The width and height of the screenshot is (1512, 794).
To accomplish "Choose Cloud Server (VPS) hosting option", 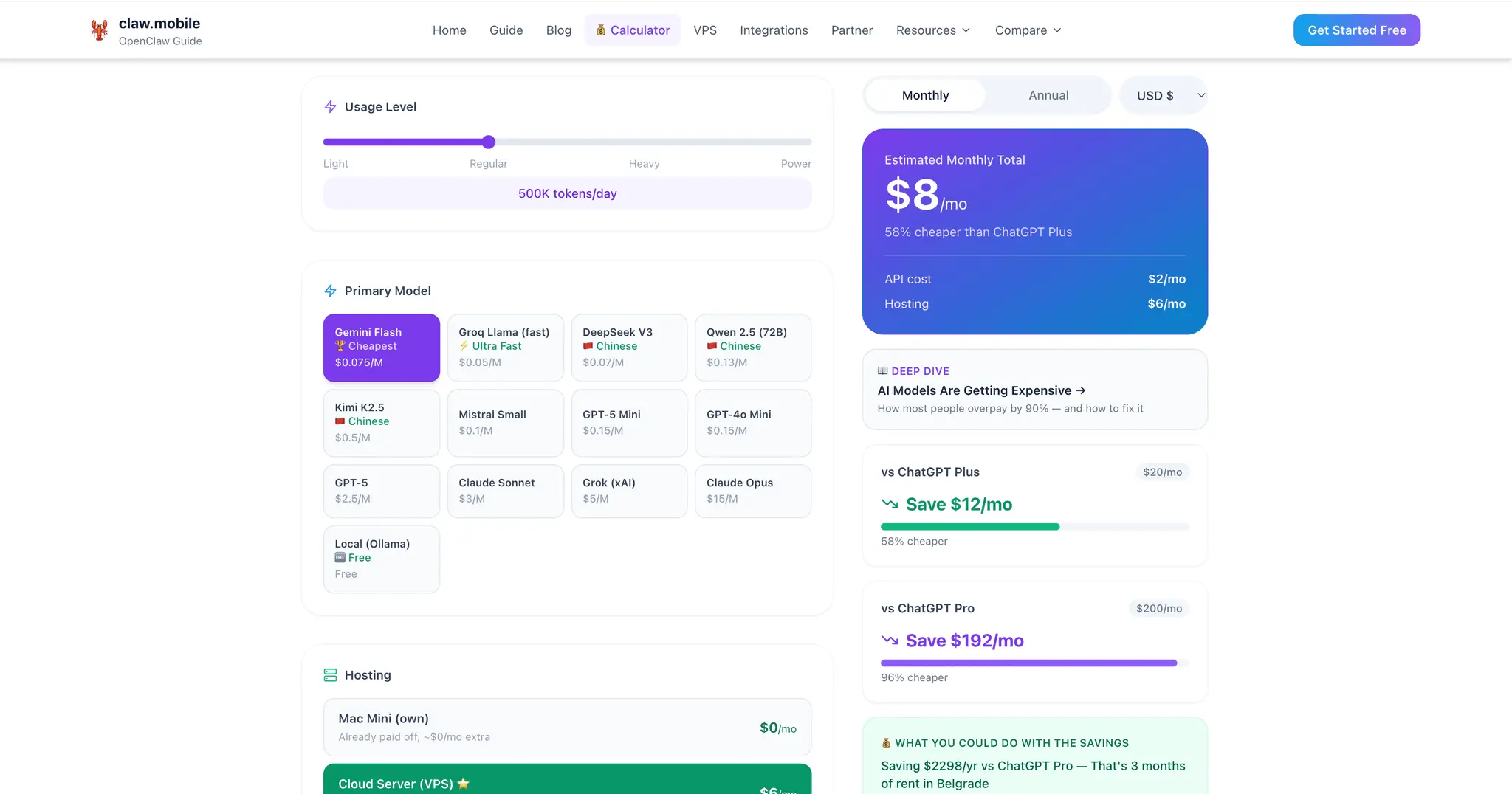I will [567, 779].
